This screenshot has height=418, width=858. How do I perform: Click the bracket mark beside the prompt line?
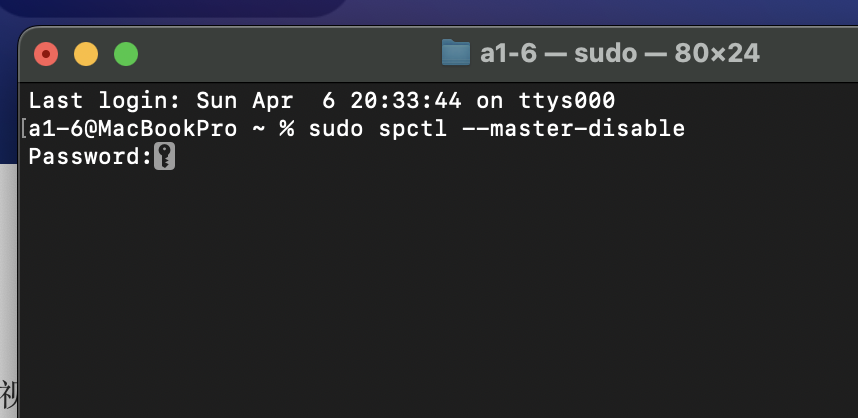coord(23,129)
